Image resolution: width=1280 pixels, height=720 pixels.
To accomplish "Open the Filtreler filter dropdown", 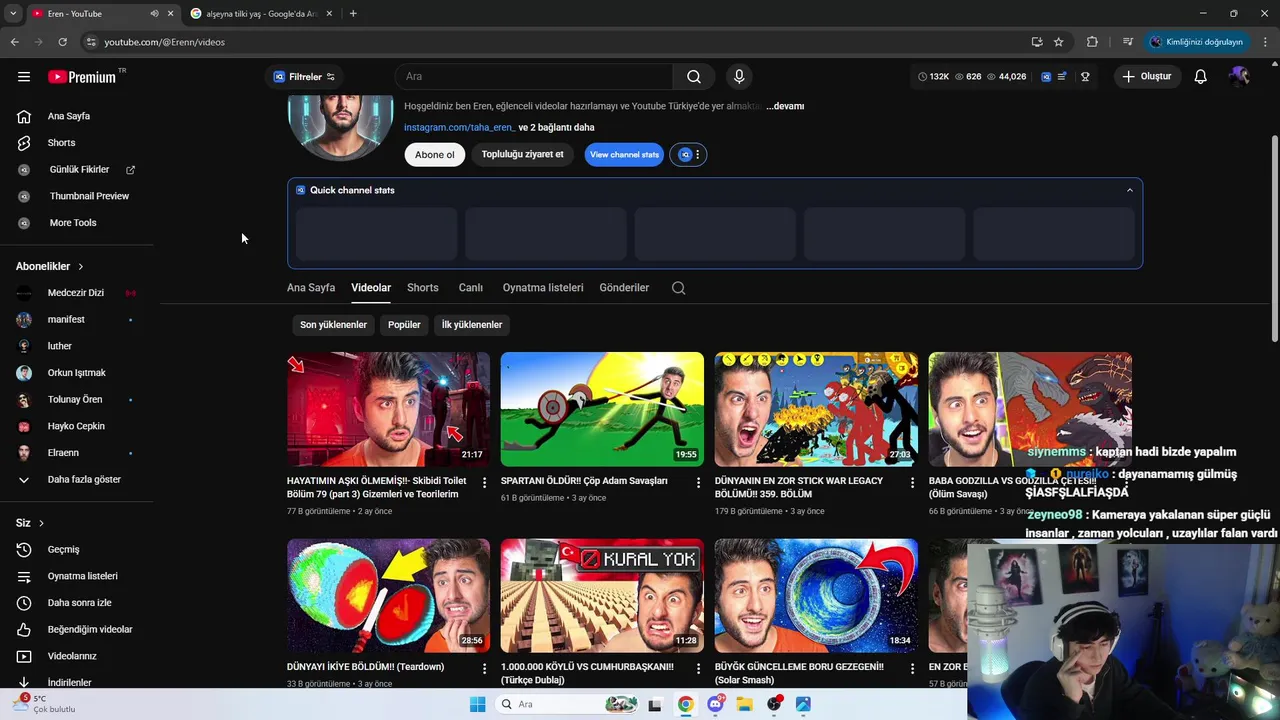I will 304,77.
